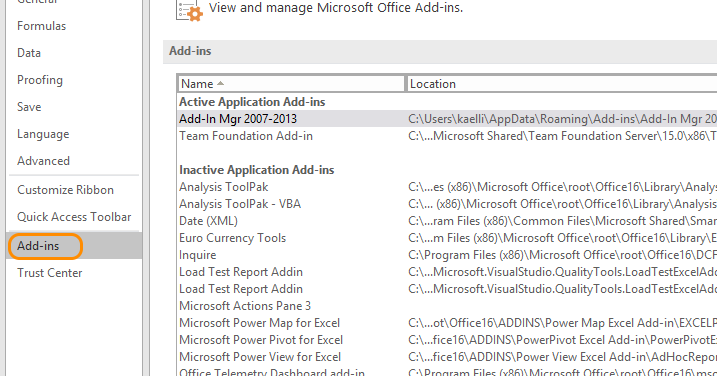This screenshot has width=717, height=376.
Task: Open Customize Ribbon settings
Action: [x=65, y=190]
